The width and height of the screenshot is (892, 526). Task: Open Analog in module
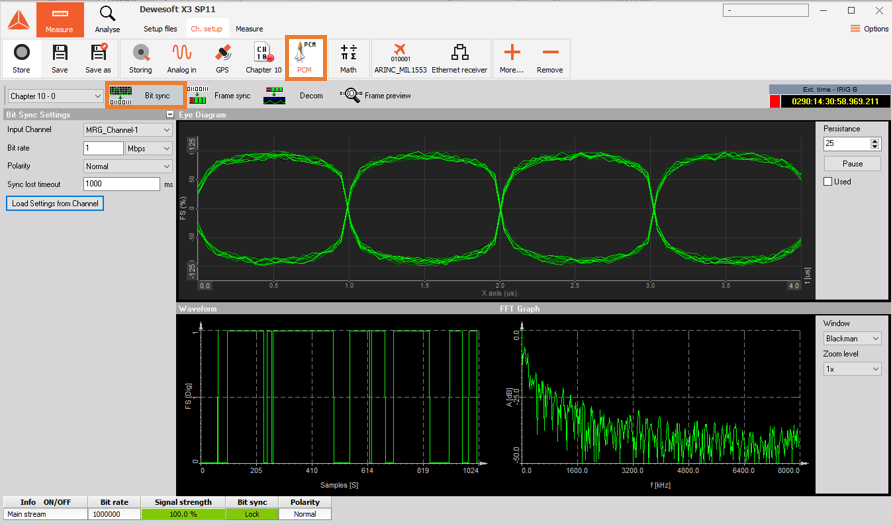pyautogui.click(x=181, y=59)
